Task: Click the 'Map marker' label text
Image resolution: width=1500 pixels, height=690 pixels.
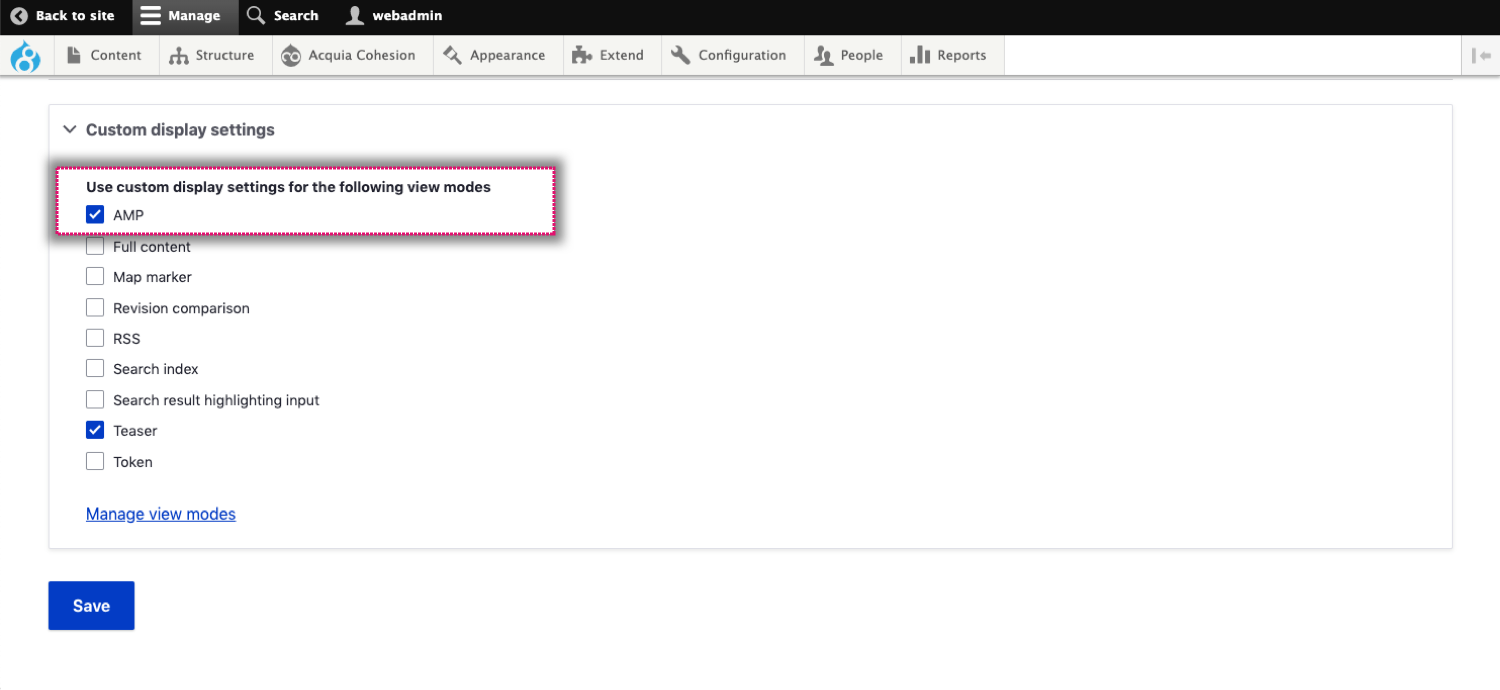Action: [152, 277]
